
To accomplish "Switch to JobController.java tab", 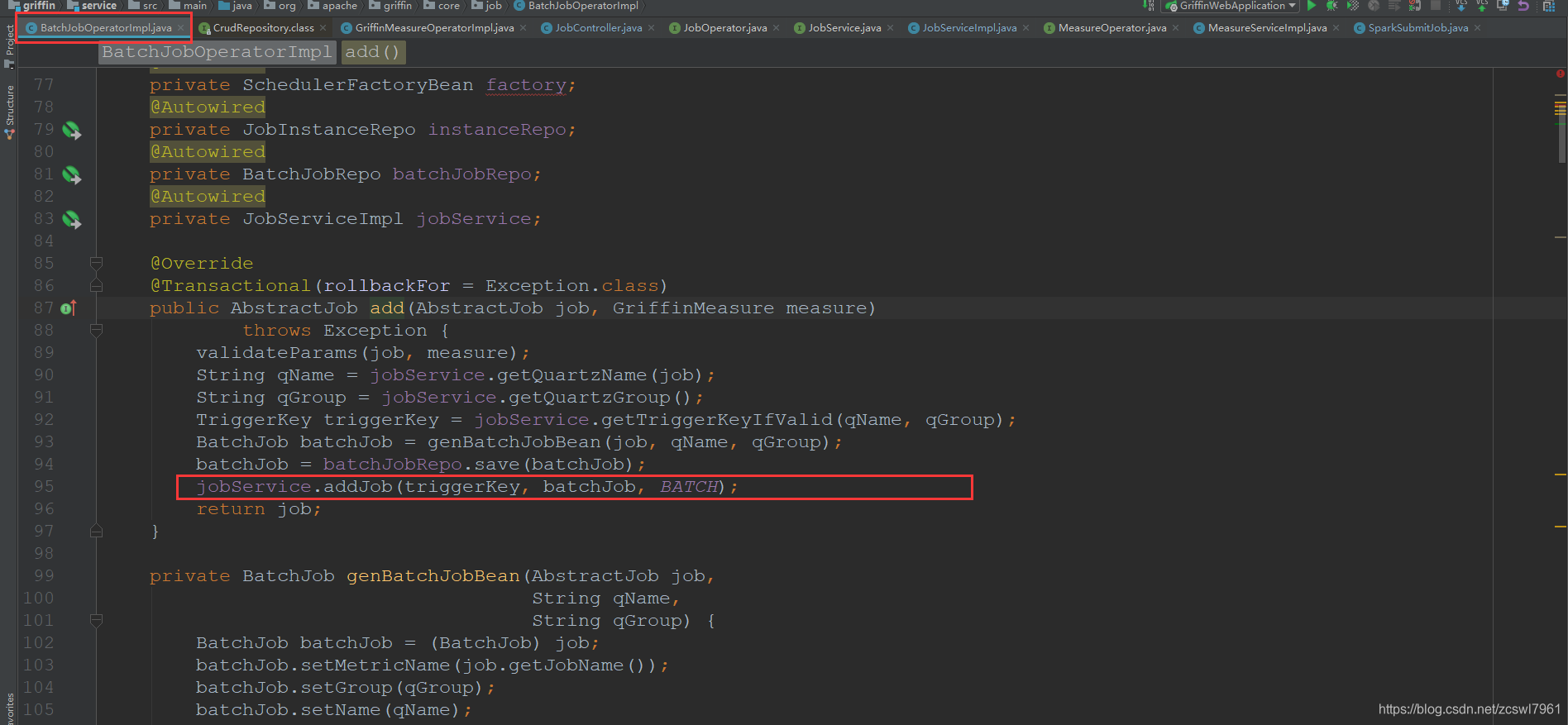I will (598, 28).
